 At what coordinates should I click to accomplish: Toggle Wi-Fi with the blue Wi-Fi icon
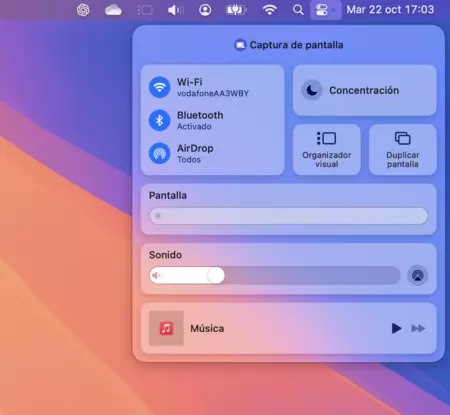(159, 87)
